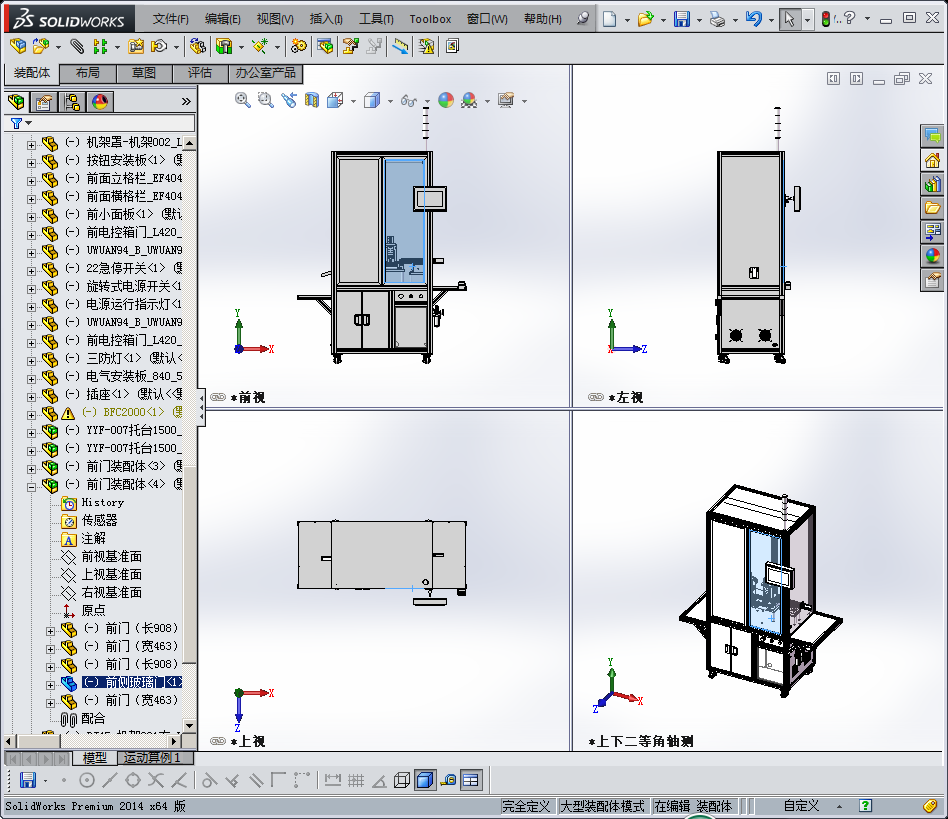Open the Apply Scene dropdown arrow
Viewport: 948px width, 819px height.
click(486, 100)
